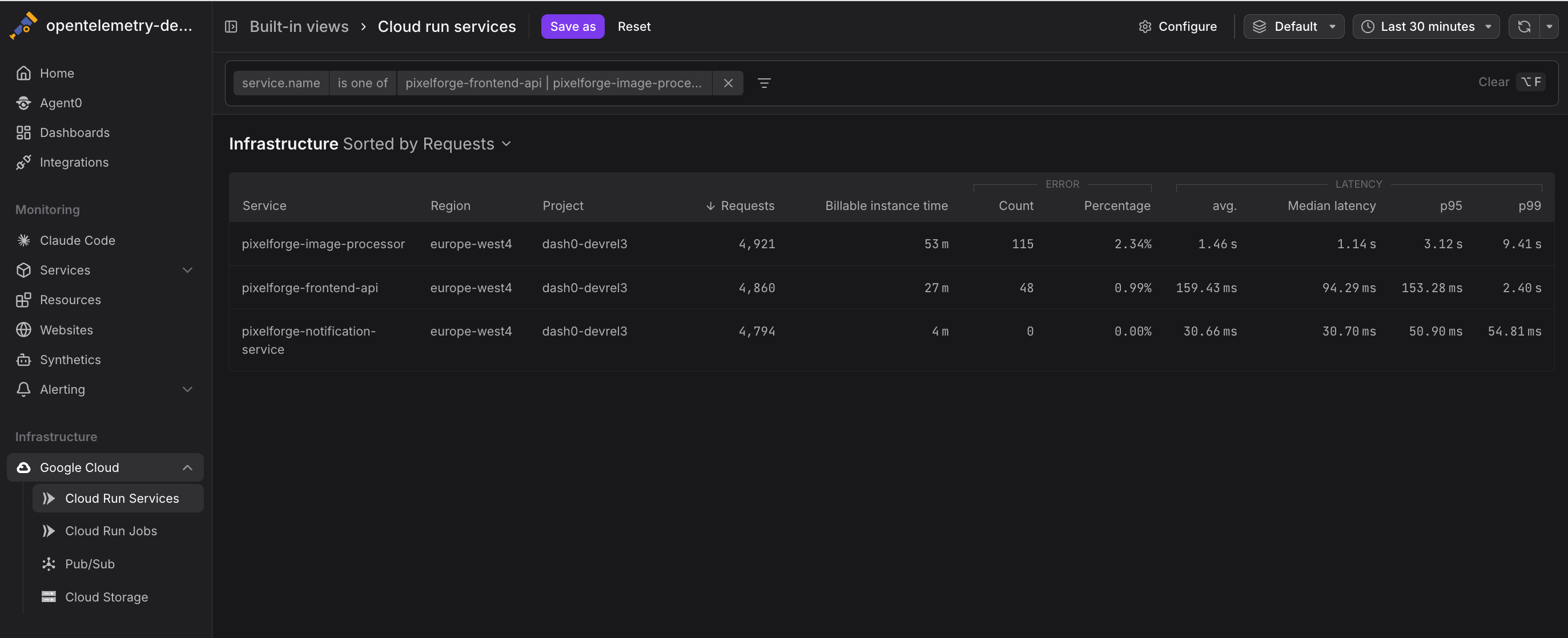Sort by p95 latency column
The height and width of the screenshot is (638, 1568).
tap(1450, 205)
